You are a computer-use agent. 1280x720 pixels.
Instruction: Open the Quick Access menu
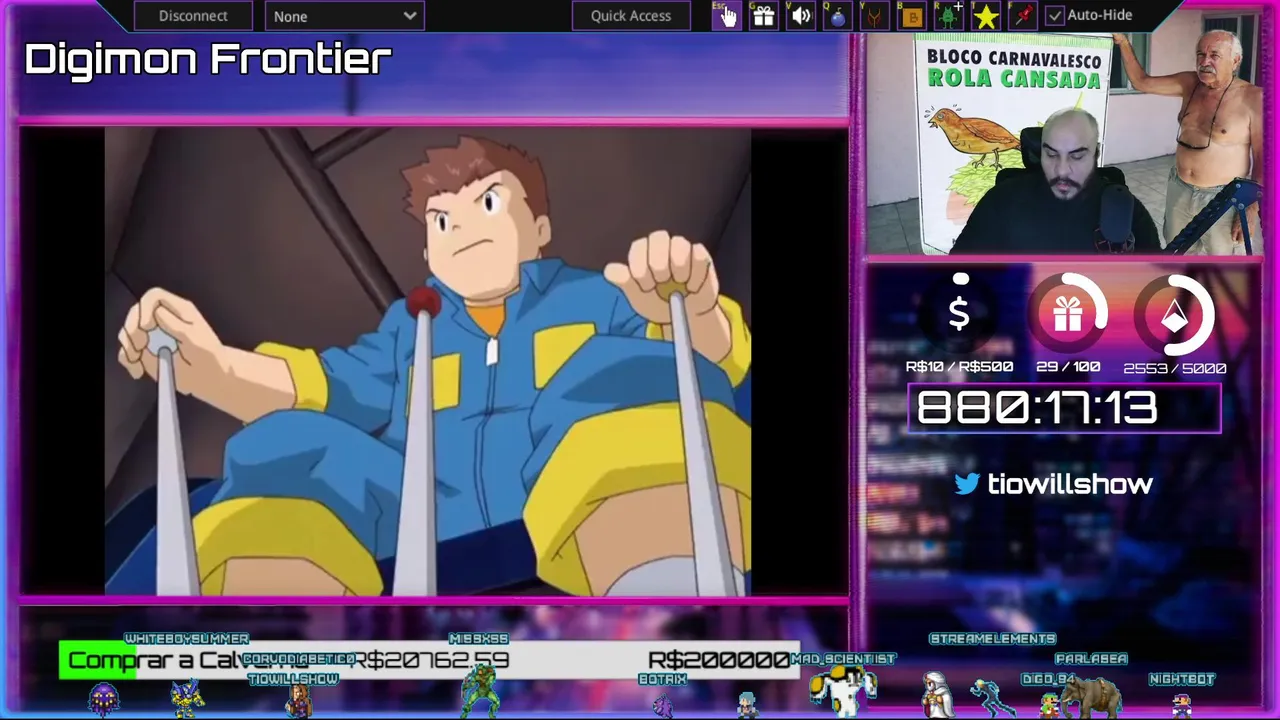[x=631, y=16]
